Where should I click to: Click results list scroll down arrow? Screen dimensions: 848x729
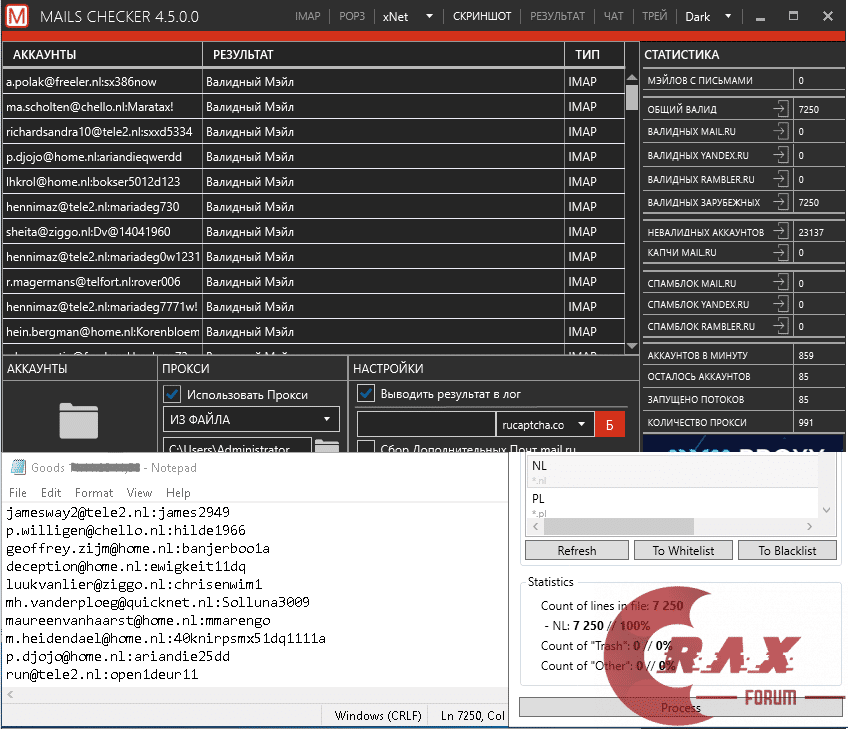pos(632,346)
